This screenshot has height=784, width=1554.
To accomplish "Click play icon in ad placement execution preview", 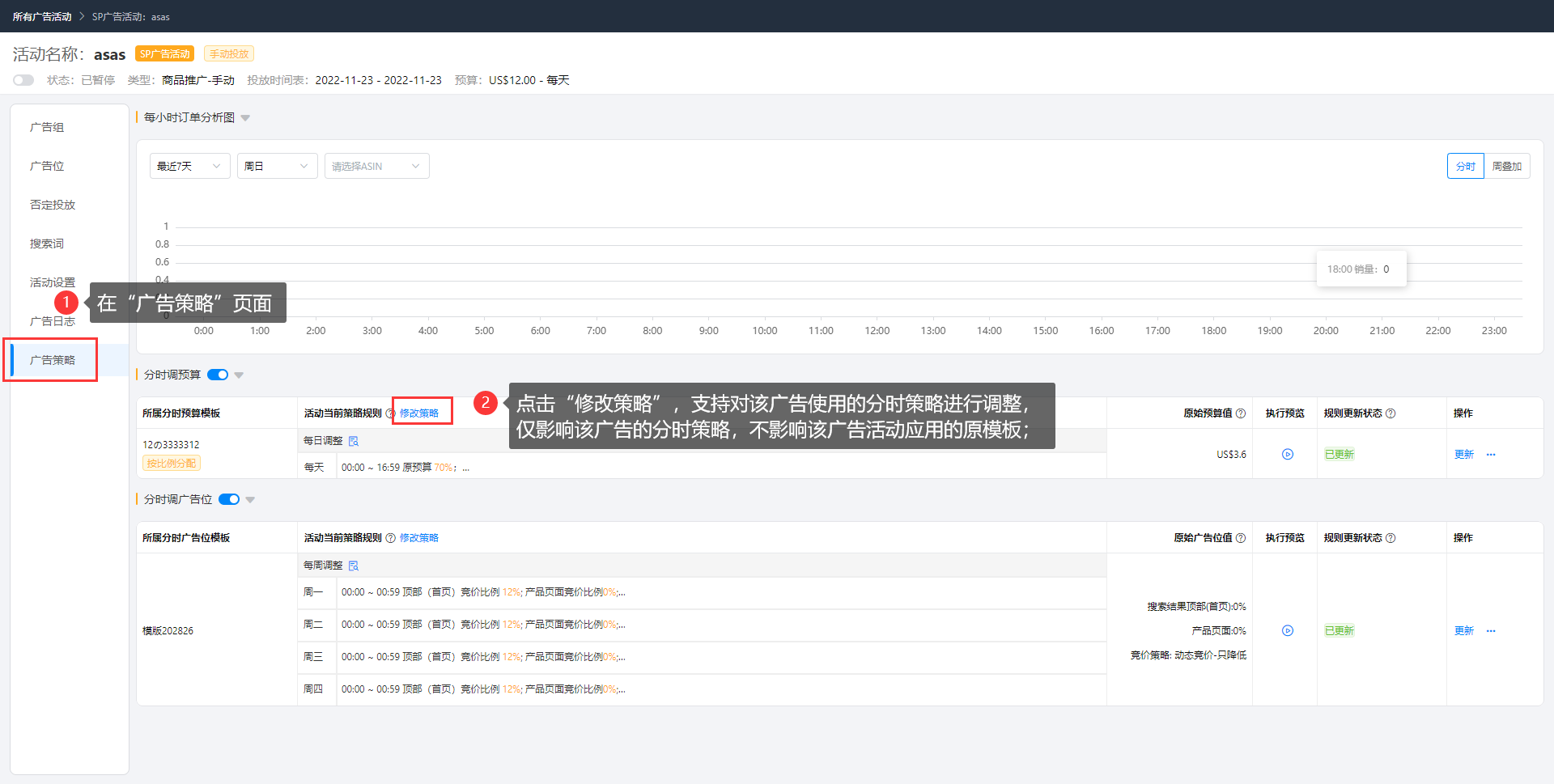I will click(1287, 631).
